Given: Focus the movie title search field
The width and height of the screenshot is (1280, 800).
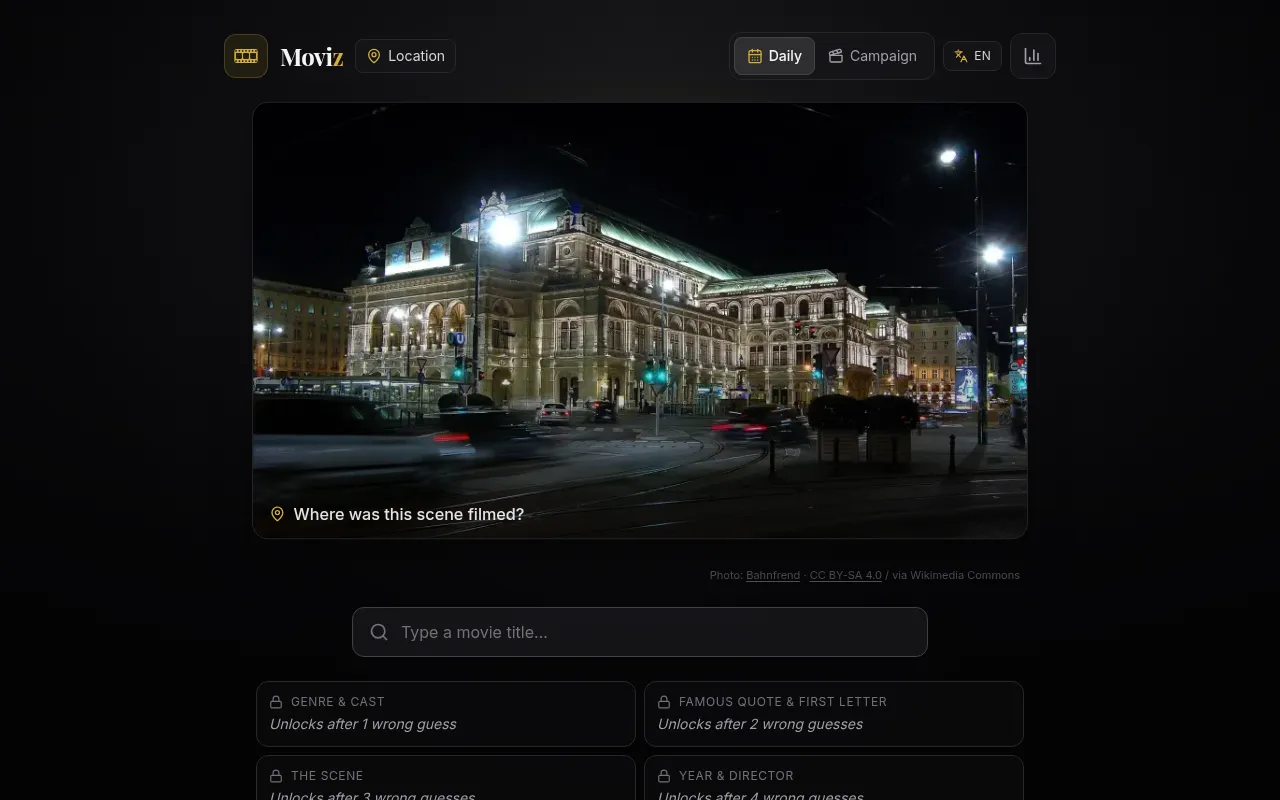Looking at the screenshot, I should 640,632.
